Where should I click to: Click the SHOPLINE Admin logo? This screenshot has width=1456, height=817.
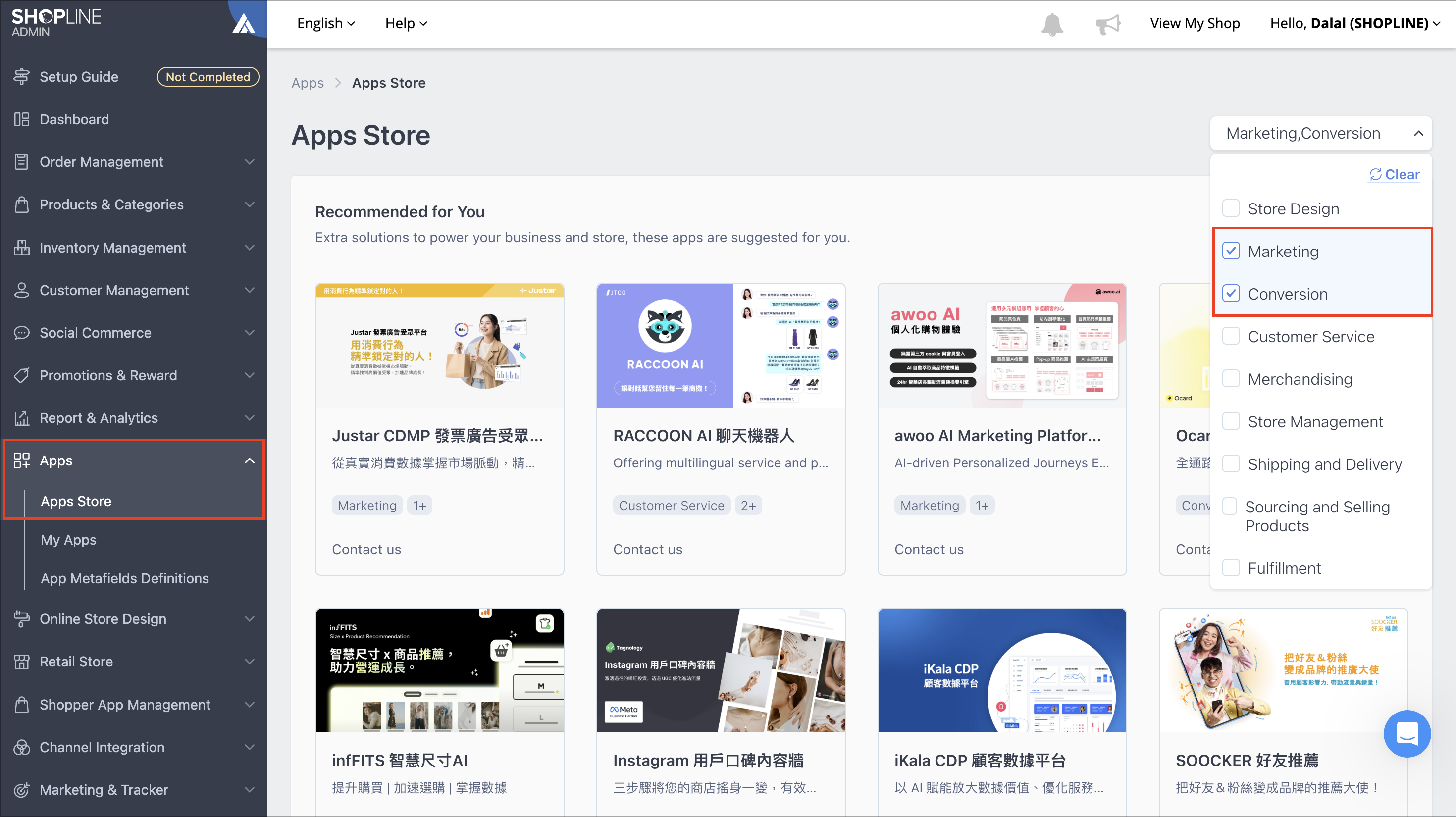56,23
